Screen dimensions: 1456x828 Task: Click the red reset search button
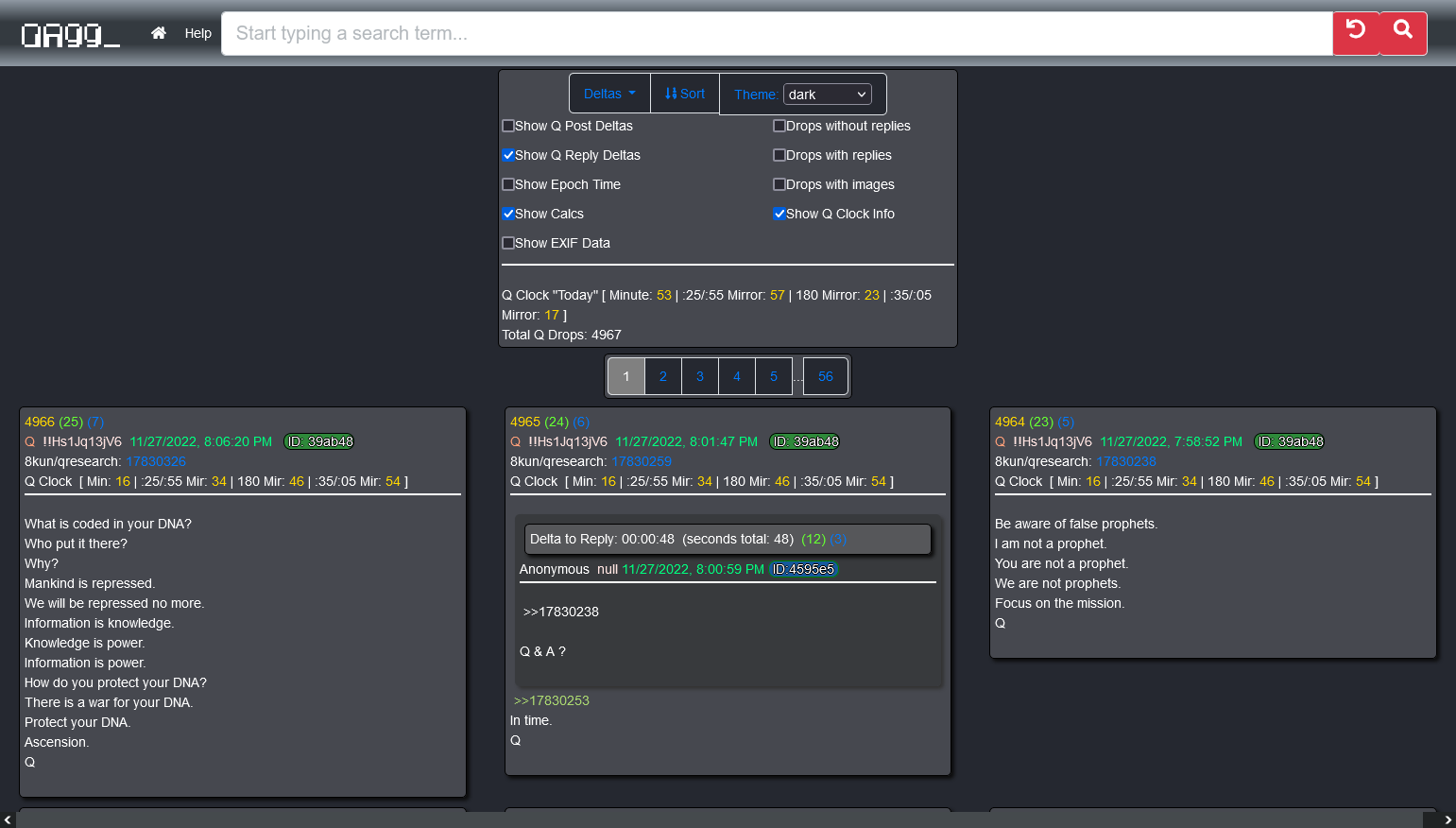tap(1356, 33)
